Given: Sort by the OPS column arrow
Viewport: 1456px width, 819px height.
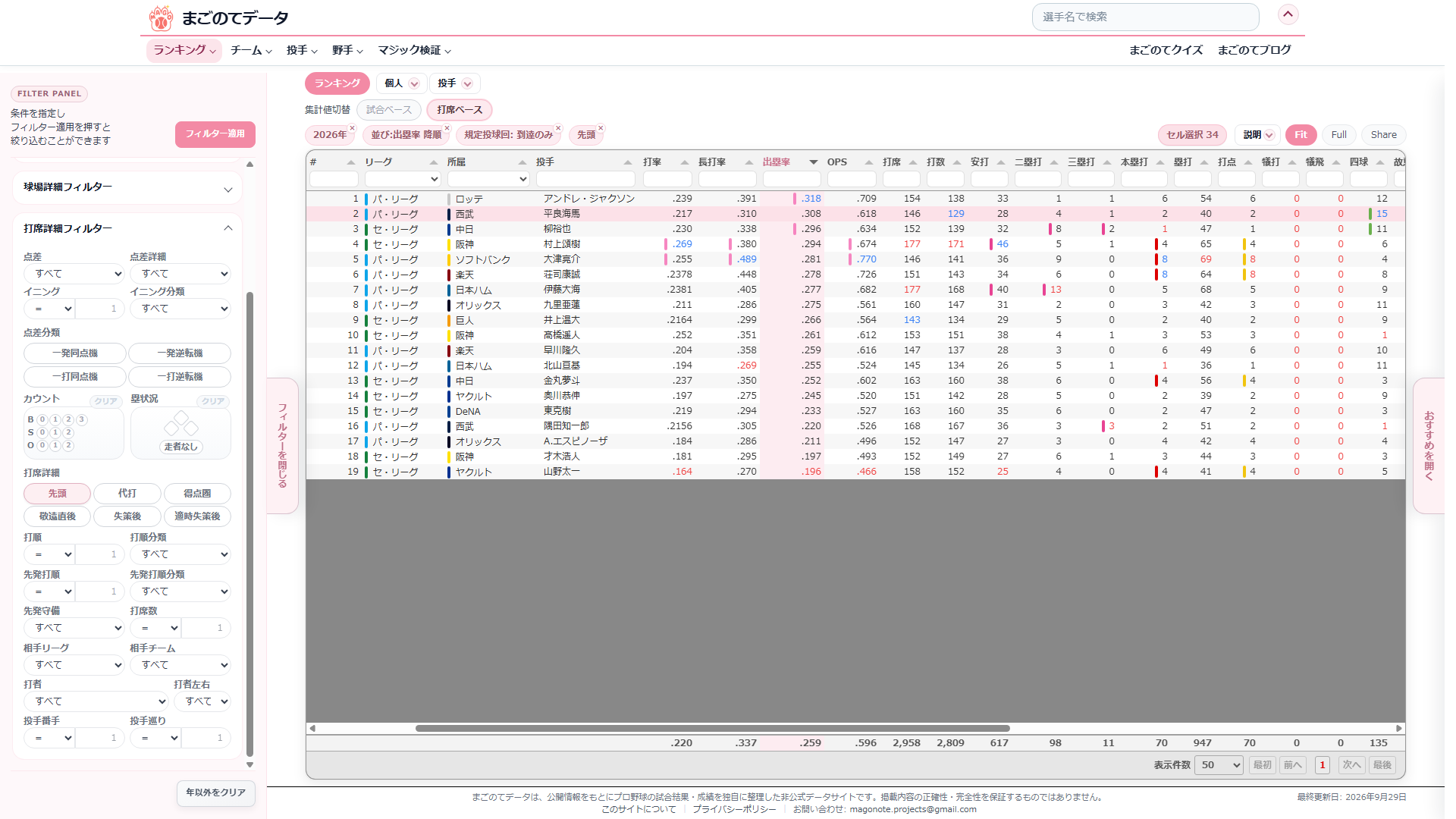Looking at the screenshot, I should 868,162.
